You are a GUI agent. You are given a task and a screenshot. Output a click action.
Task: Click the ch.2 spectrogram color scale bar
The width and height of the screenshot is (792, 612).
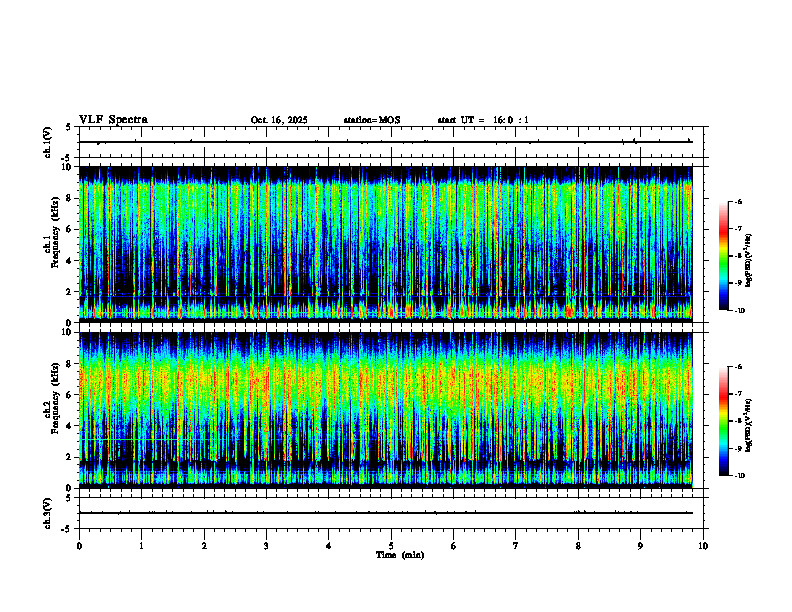pyautogui.click(x=723, y=421)
